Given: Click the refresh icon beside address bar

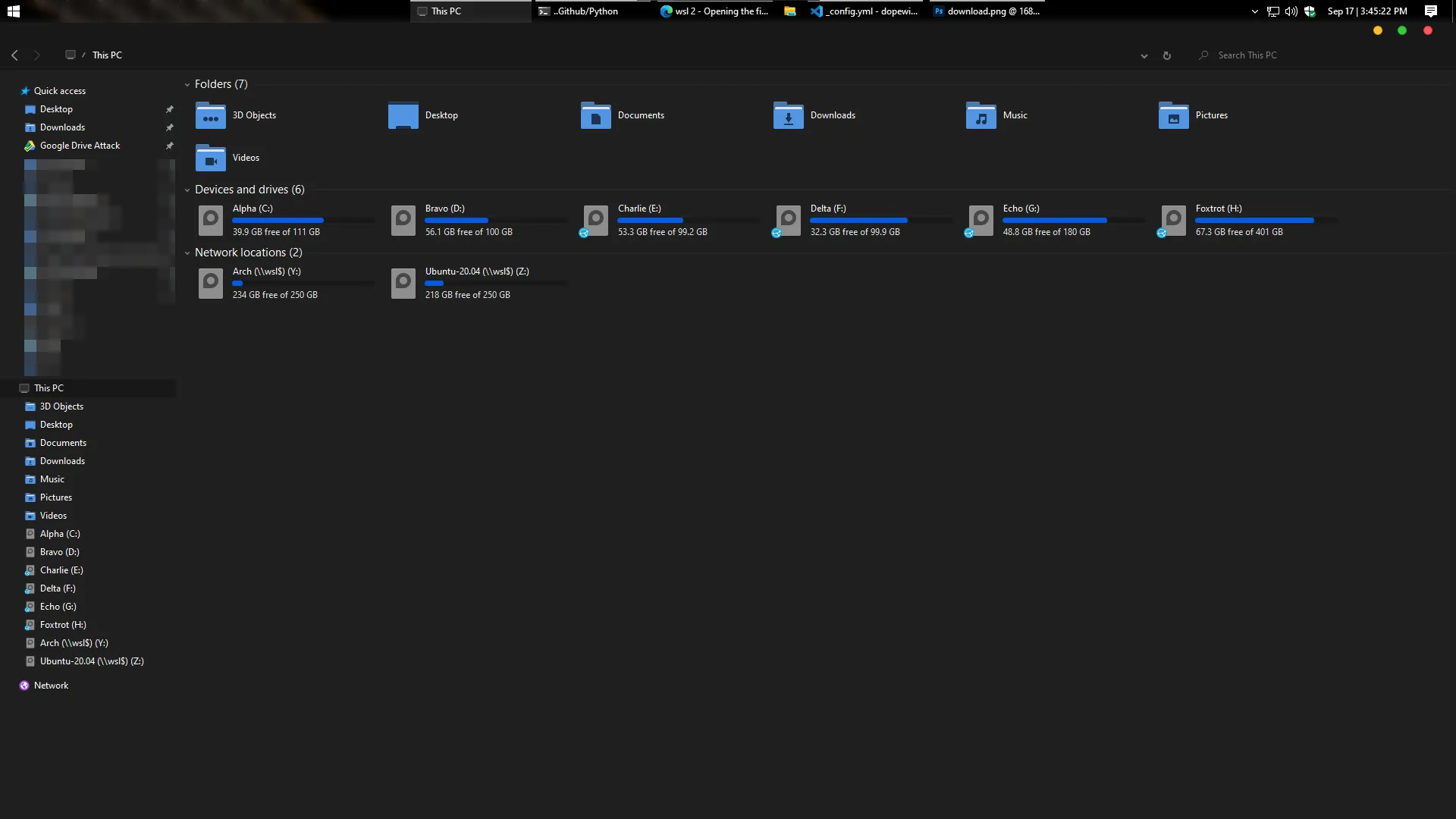Looking at the screenshot, I should click(1167, 55).
